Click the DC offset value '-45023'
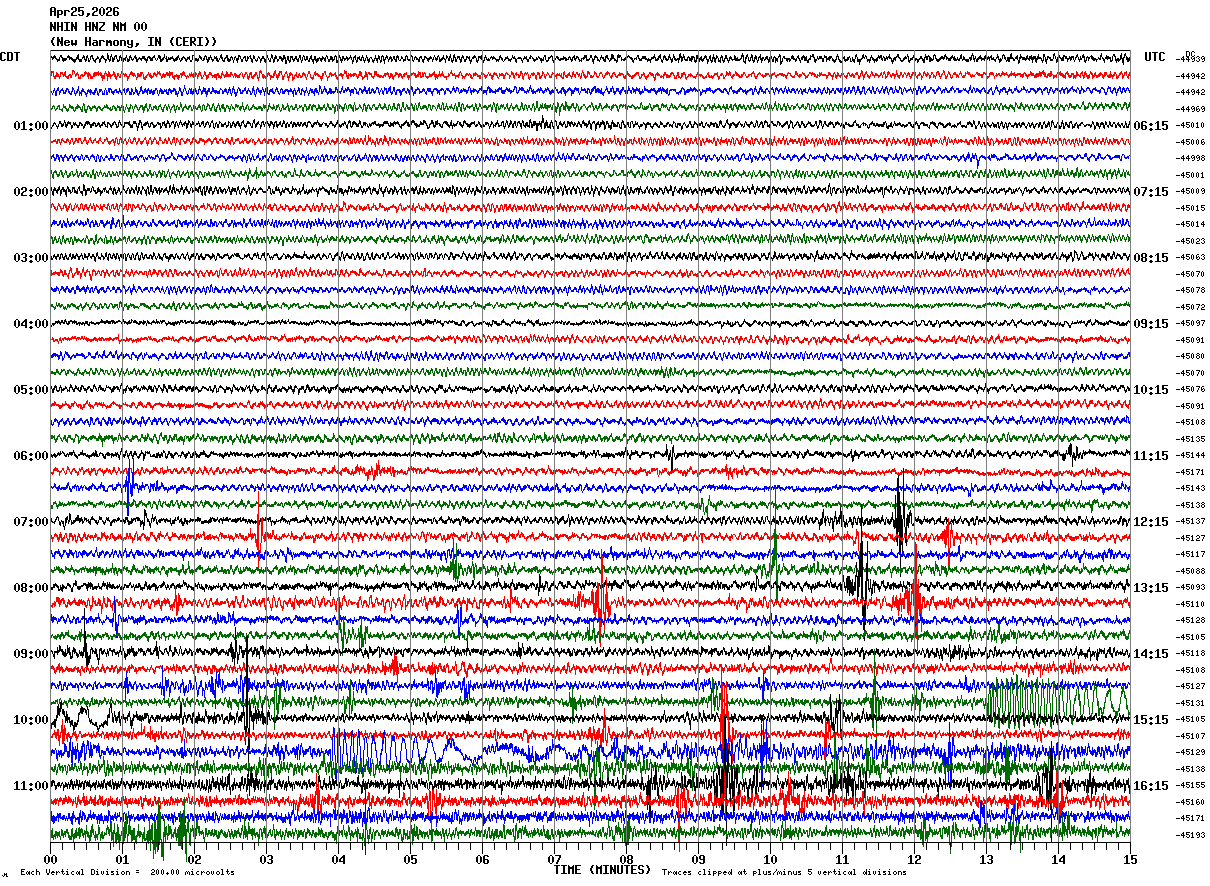Screen dimensions: 1210x886 click(x=1191, y=241)
